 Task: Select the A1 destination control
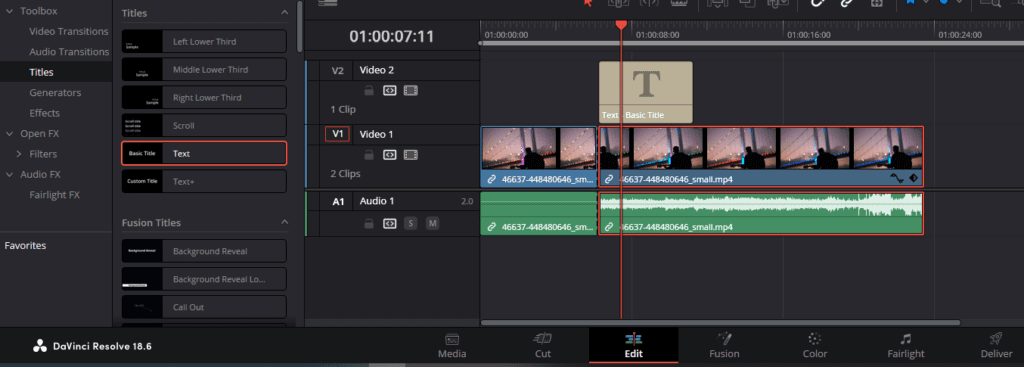[x=338, y=202]
